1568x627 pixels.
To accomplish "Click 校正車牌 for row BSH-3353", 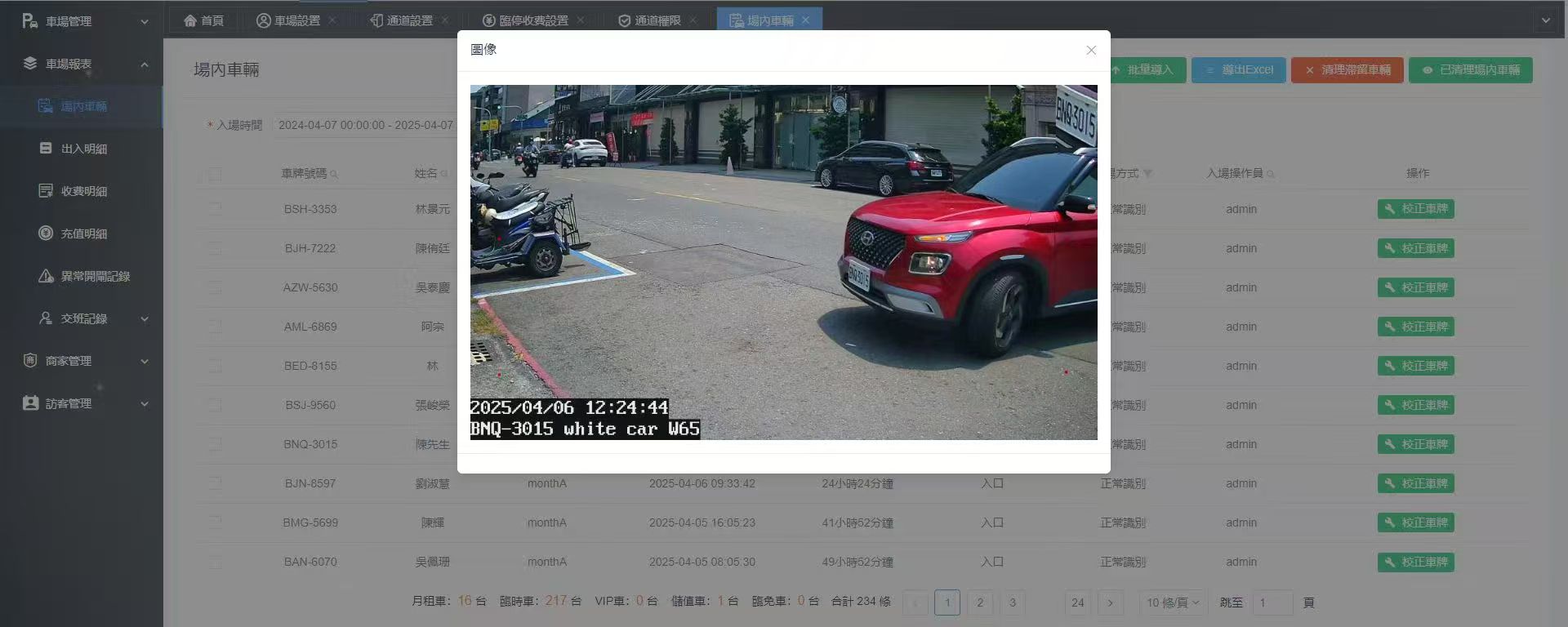I will (1415, 209).
